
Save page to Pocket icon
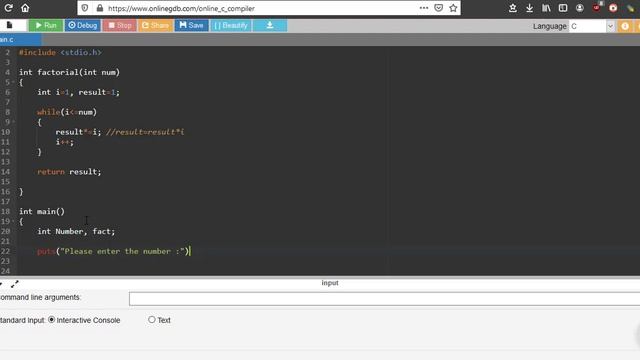(x=439, y=8)
